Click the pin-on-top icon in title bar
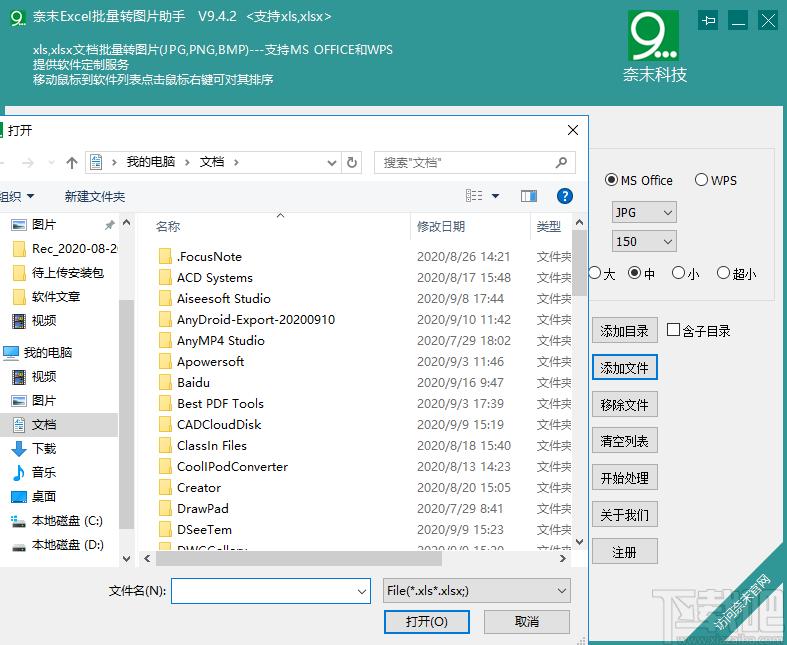Viewport: 787px width, 645px height. tap(708, 21)
